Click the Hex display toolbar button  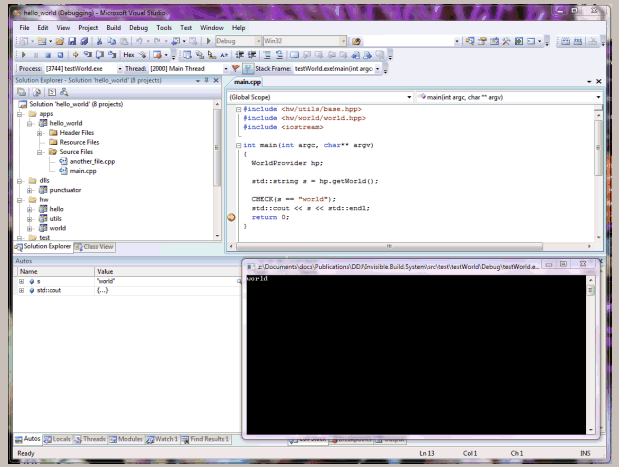[129, 55]
